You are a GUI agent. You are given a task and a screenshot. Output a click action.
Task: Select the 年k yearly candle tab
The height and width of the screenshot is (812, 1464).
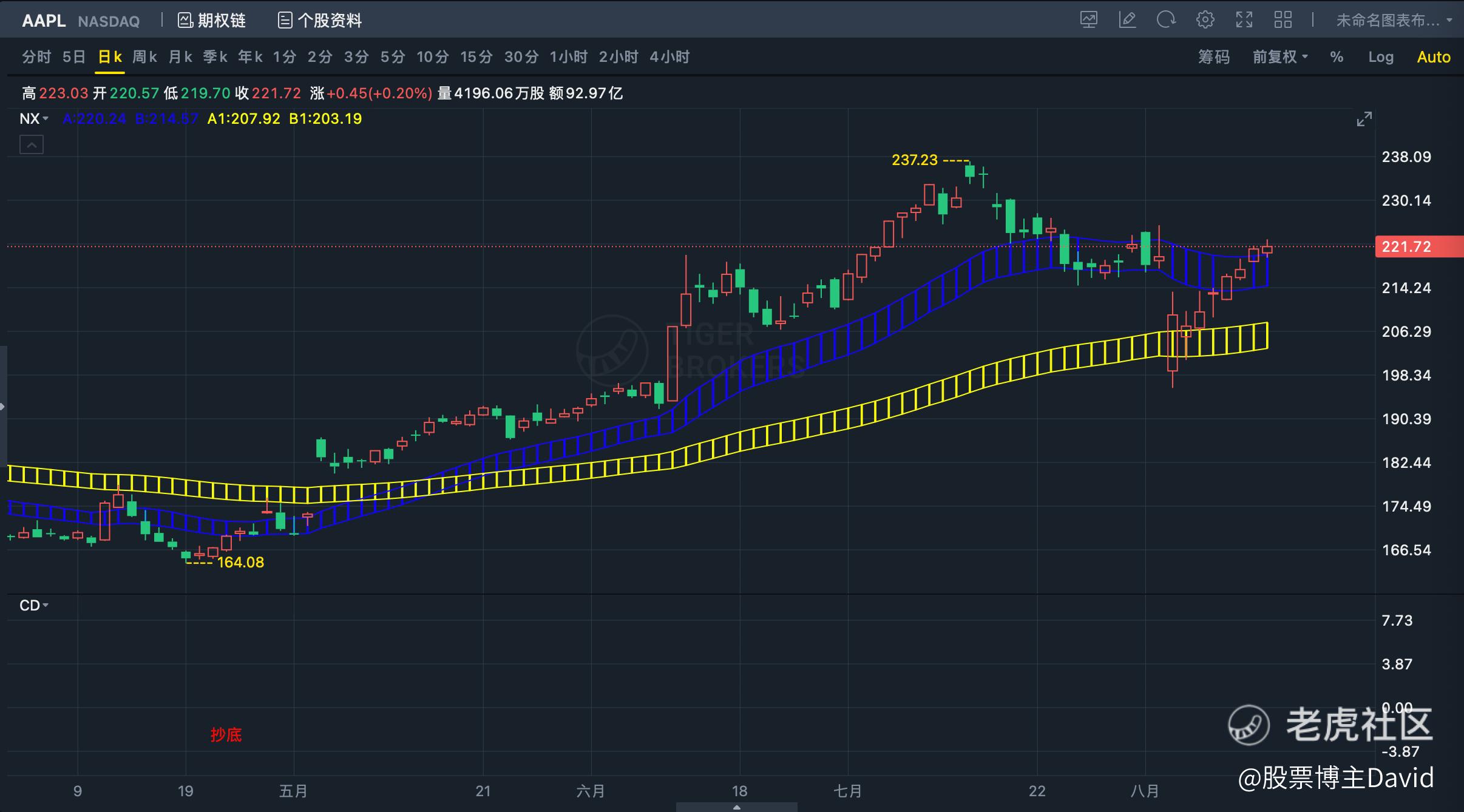point(250,57)
